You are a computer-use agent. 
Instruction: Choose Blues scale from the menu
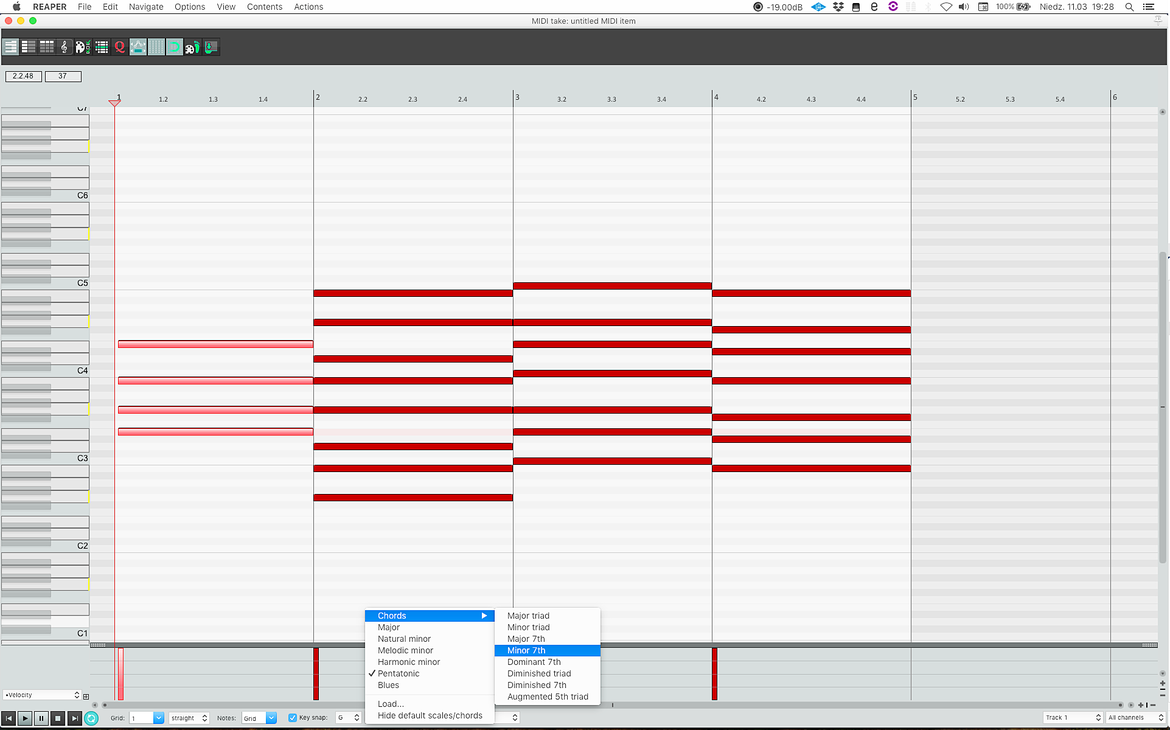tap(429, 685)
